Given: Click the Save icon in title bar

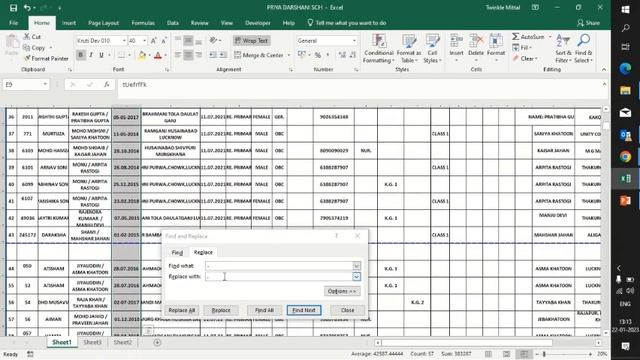Looking at the screenshot, I should pos(13,8).
